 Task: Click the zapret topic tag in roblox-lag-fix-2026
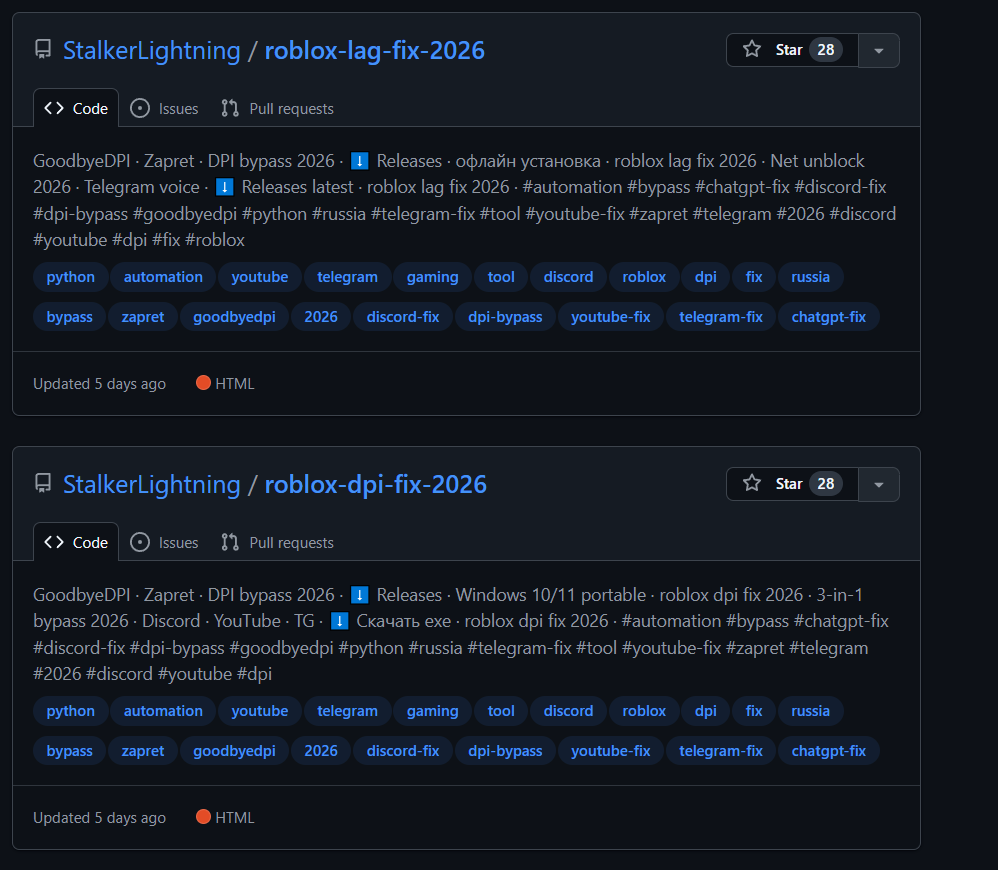143,316
